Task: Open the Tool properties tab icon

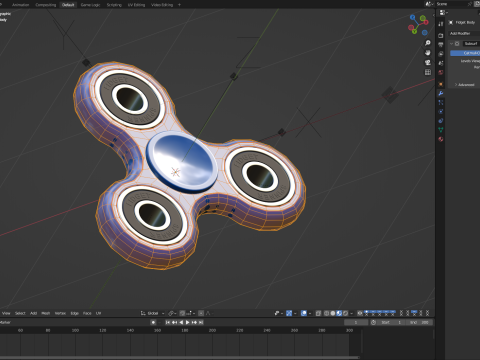Action: coord(441,24)
